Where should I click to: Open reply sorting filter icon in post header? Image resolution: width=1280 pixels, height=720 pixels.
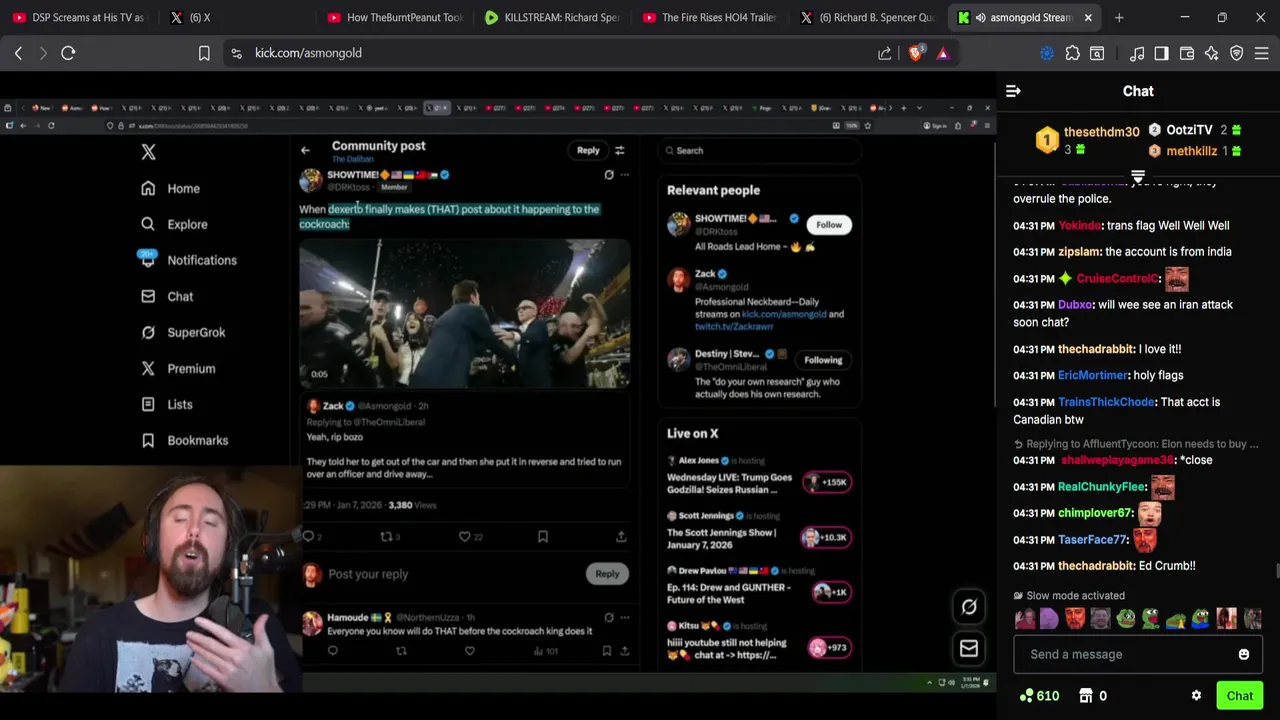(x=619, y=150)
